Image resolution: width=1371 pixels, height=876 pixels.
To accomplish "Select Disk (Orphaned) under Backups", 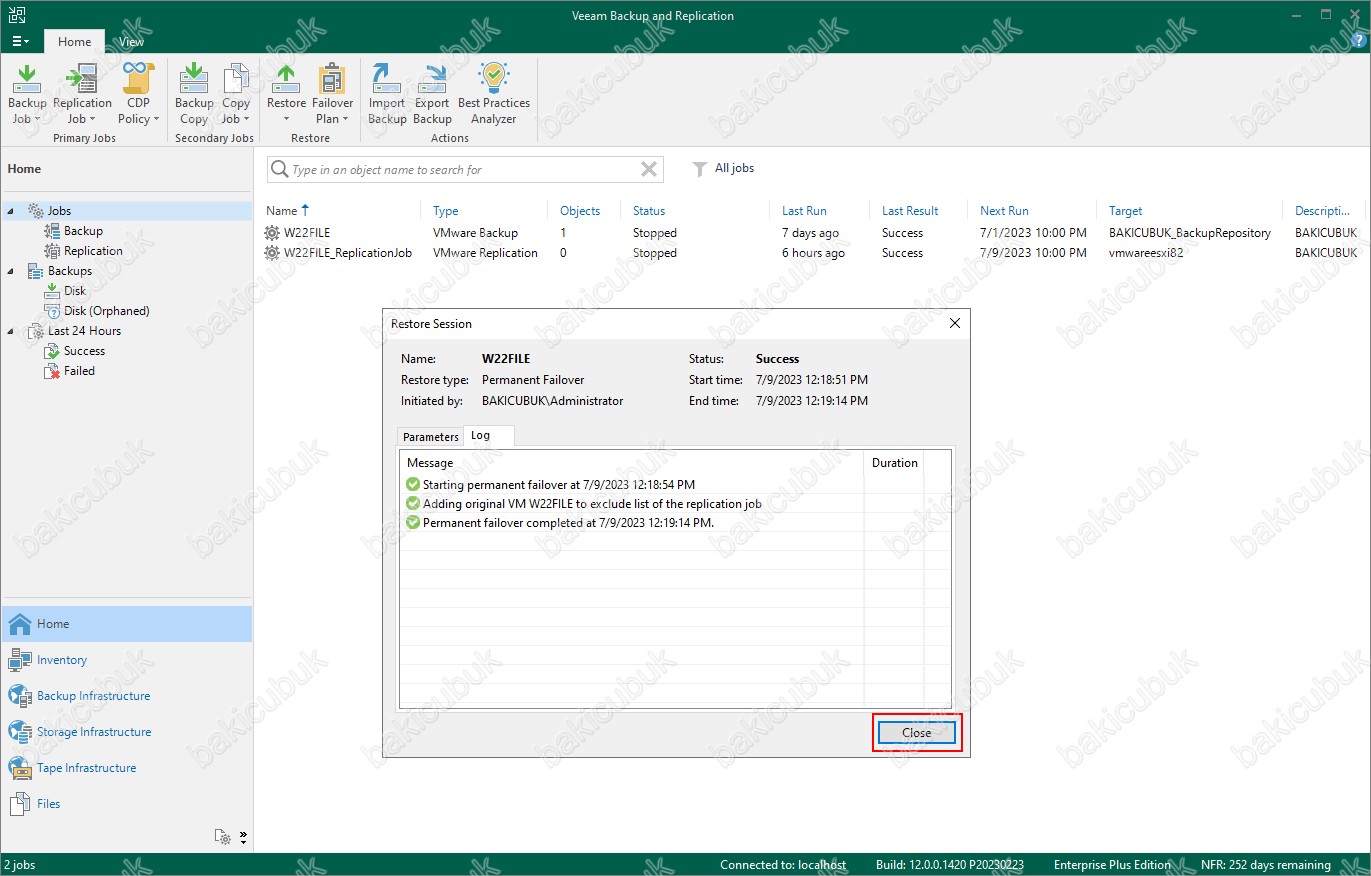I will [106, 311].
